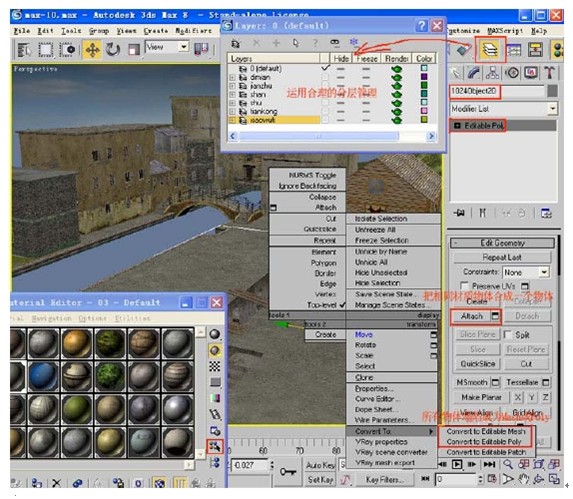The width and height of the screenshot is (573, 499).
Task: Click the object name field 1024Object20
Action: 497,91
